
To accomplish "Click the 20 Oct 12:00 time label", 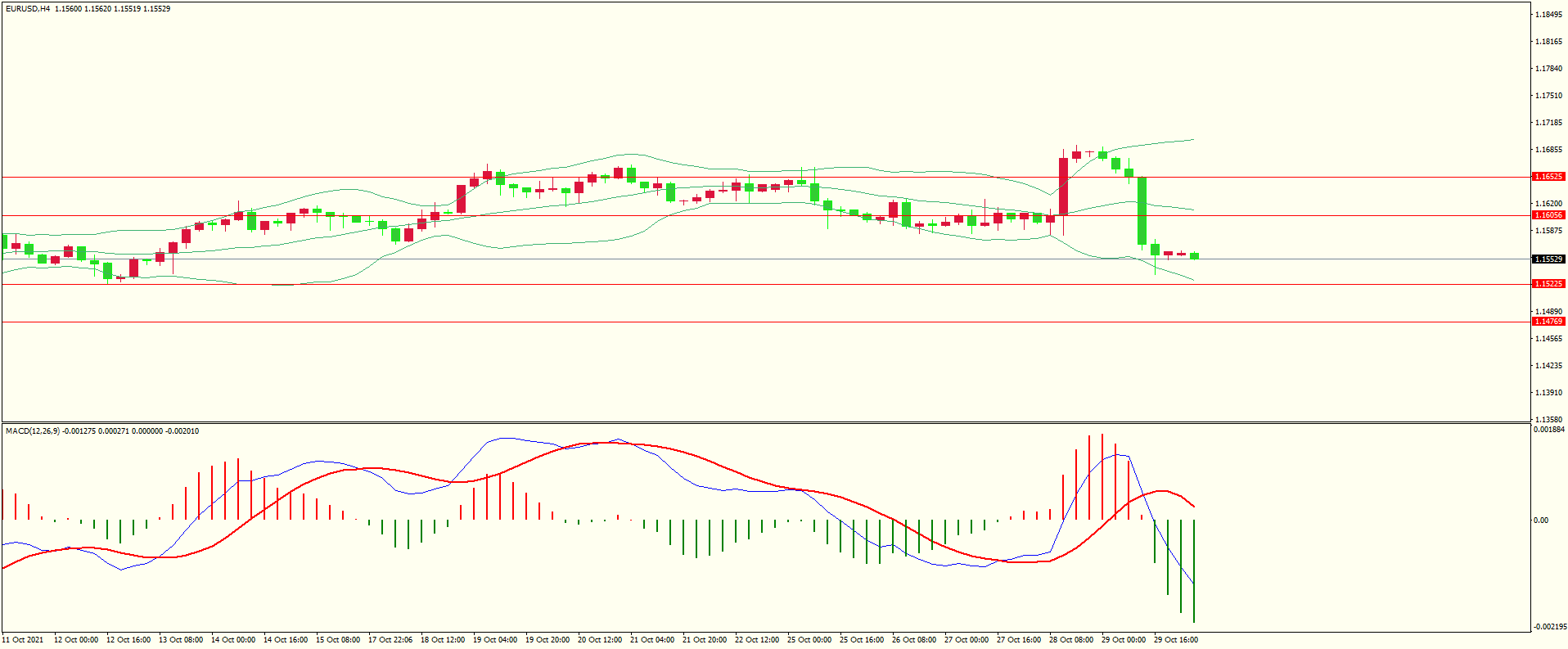I will pos(600,640).
